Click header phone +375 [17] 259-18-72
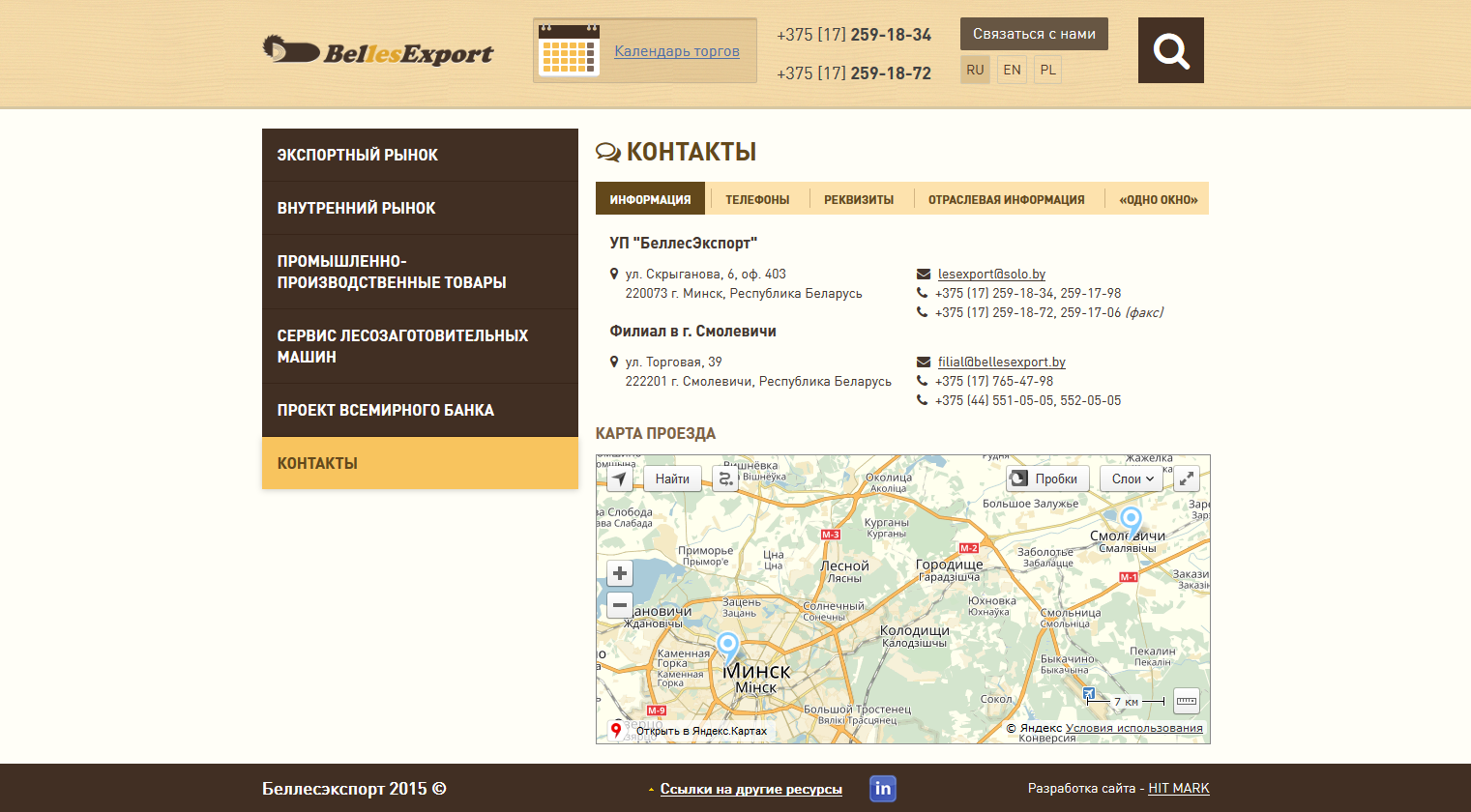1471x812 pixels. (x=854, y=73)
